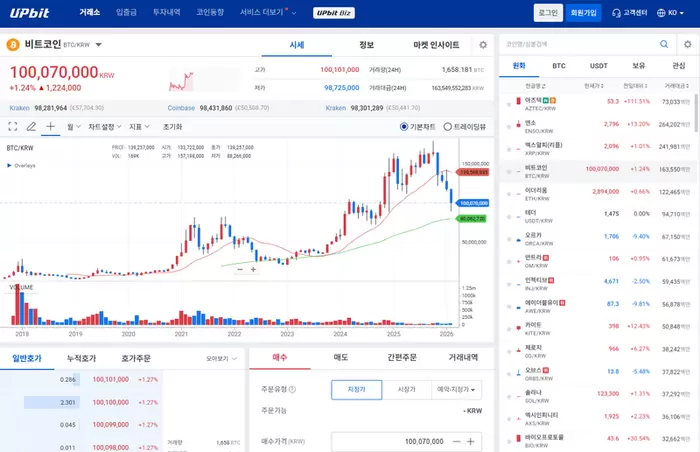Open chart panel settings gear icon

point(483,45)
